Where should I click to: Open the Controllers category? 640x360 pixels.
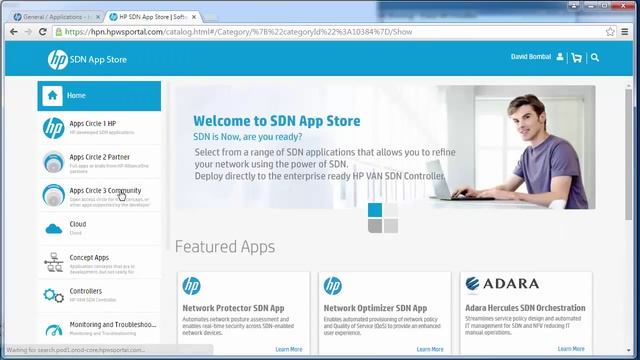99,296
